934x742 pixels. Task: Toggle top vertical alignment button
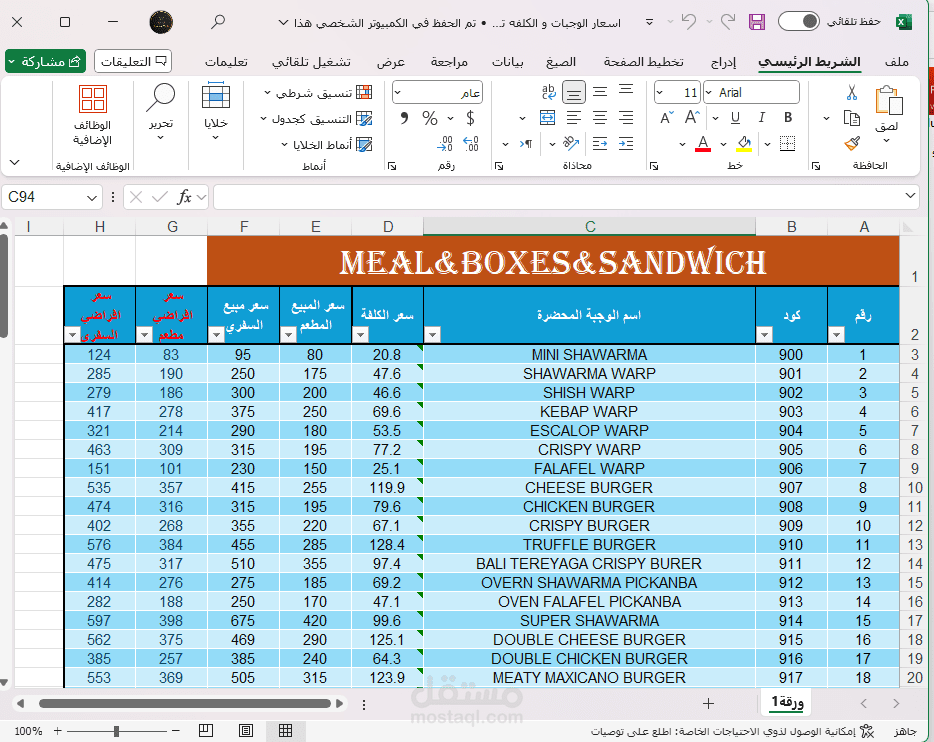click(x=626, y=91)
